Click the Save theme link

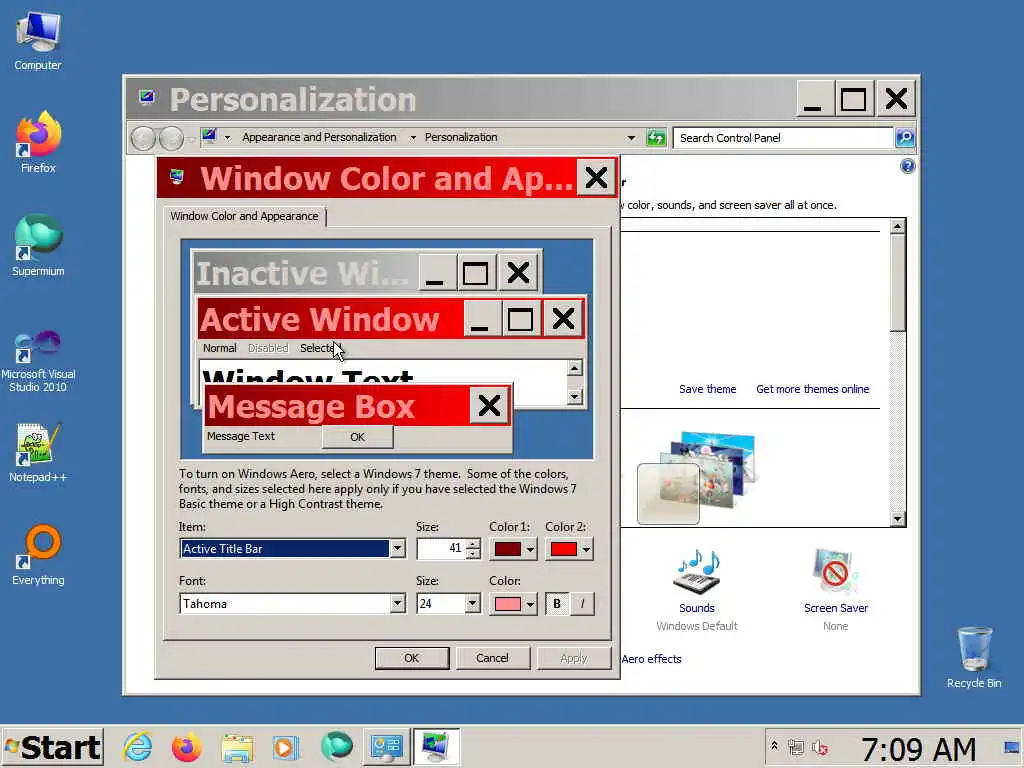point(707,389)
